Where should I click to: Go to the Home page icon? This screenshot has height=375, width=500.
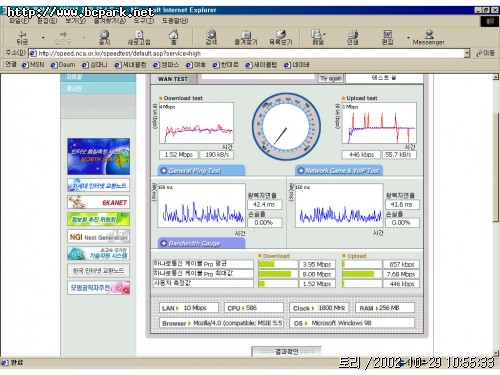174,38
